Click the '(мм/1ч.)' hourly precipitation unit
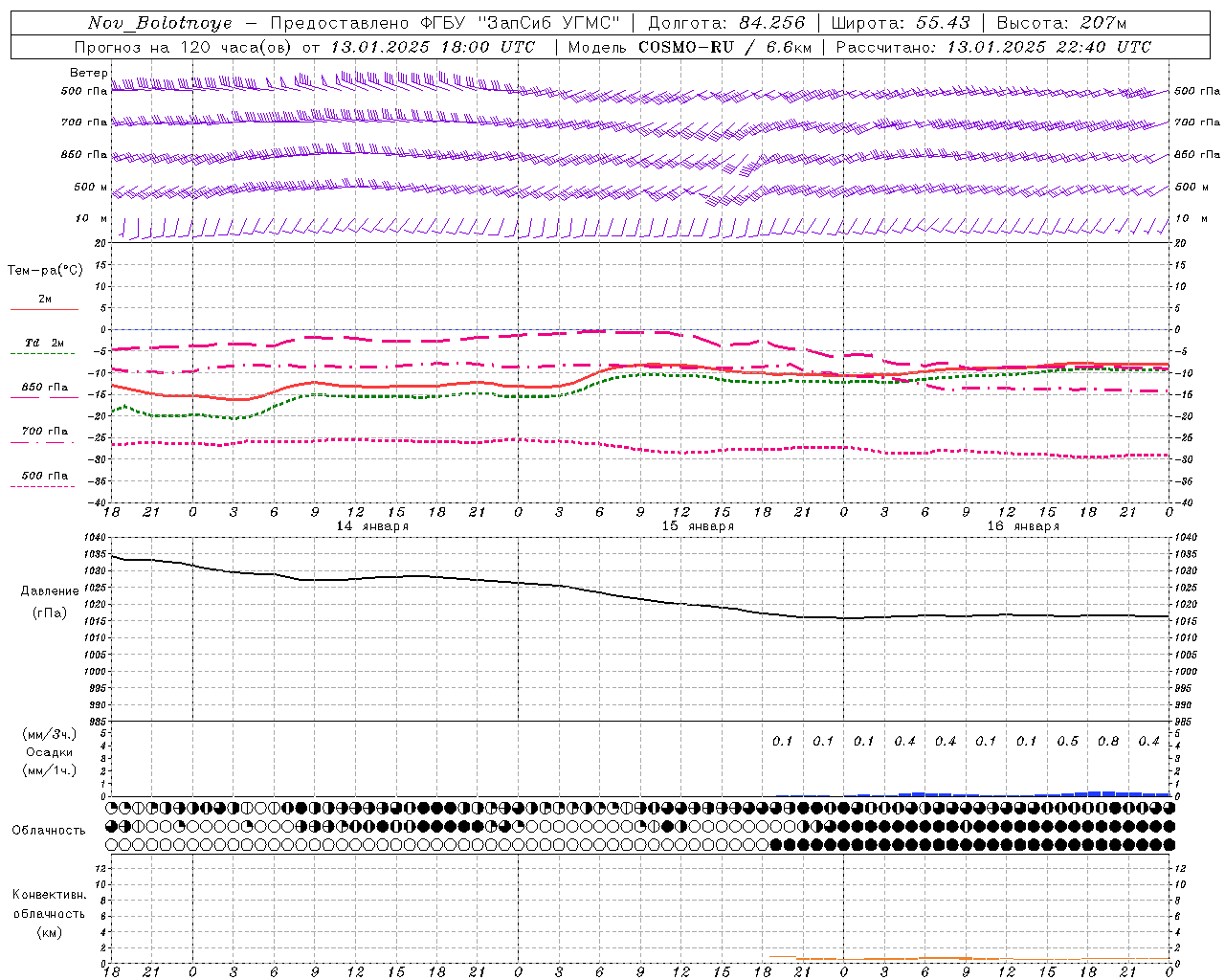Image resolution: width=1225 pixels, height=980 pixels. coord(50,770)
